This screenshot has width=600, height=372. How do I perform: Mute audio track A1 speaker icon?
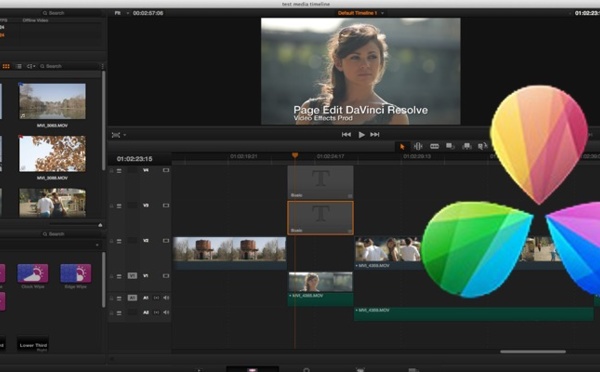tap(166, 298)
